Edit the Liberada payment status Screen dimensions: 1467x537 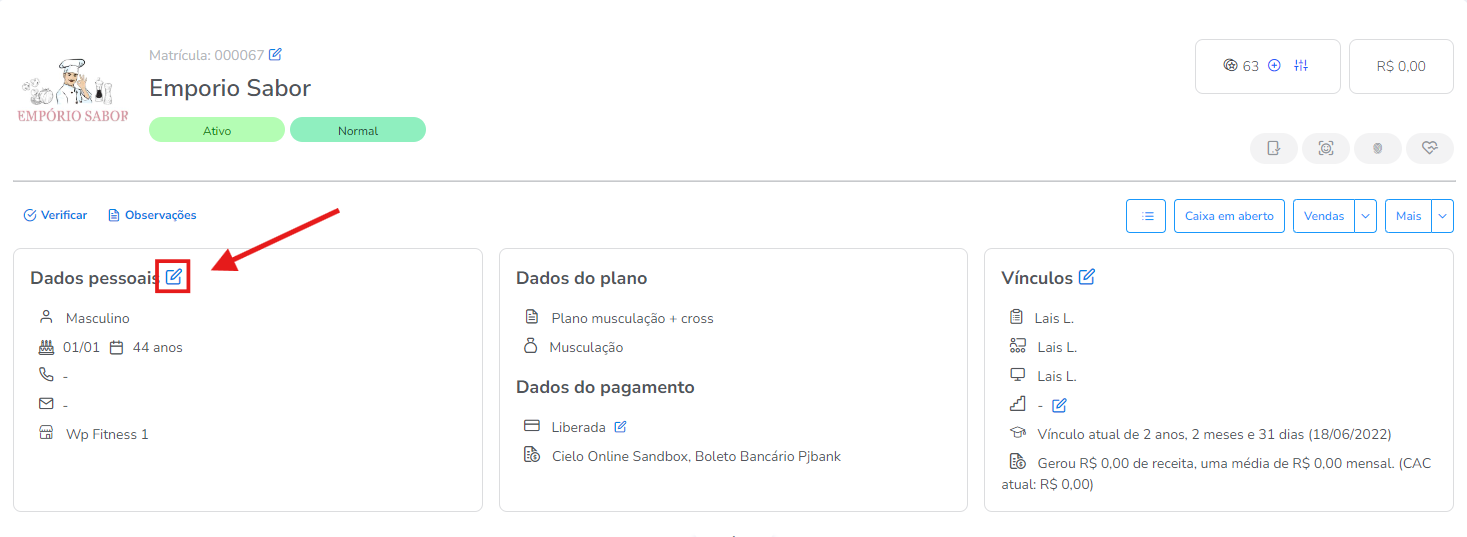[x=620, y=427]
